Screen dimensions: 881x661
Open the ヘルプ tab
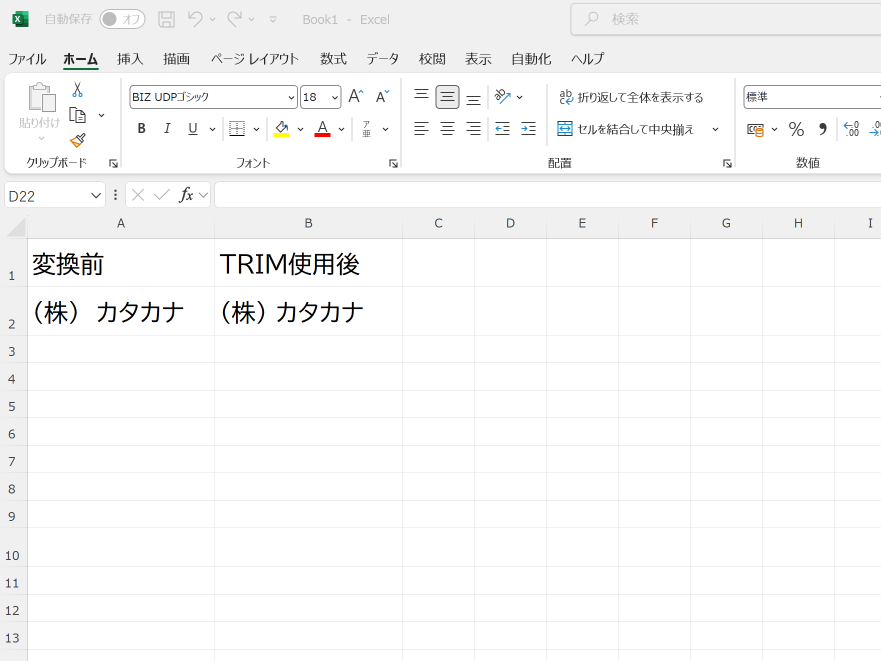pyautogui.click(x=588, y=59)
